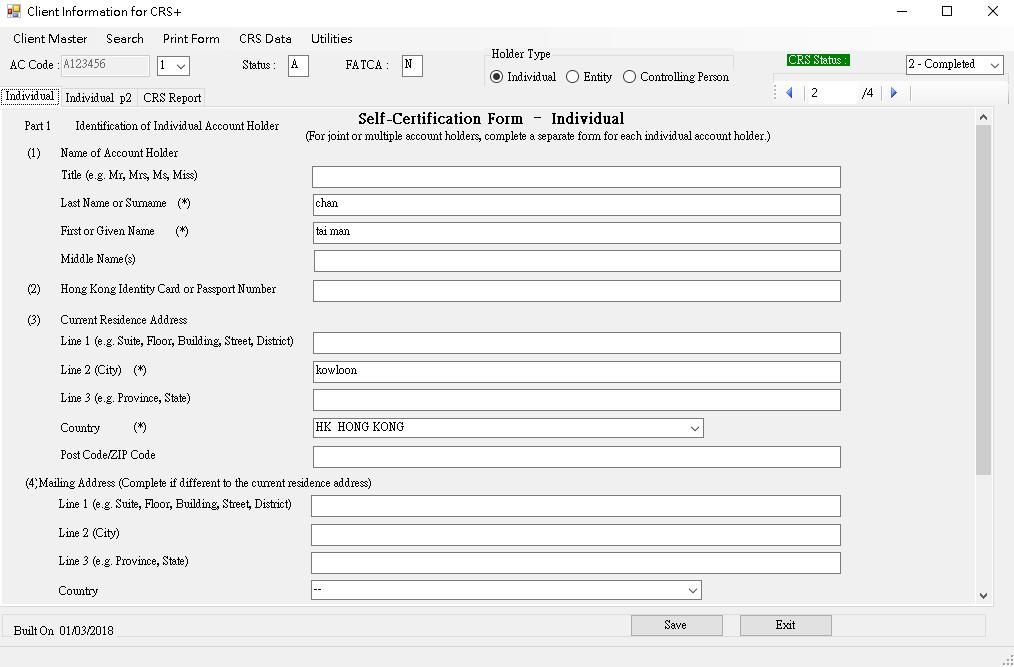1014x667 pixels.
Task: Focus the Middle Name(s) field
Action: 577,261
